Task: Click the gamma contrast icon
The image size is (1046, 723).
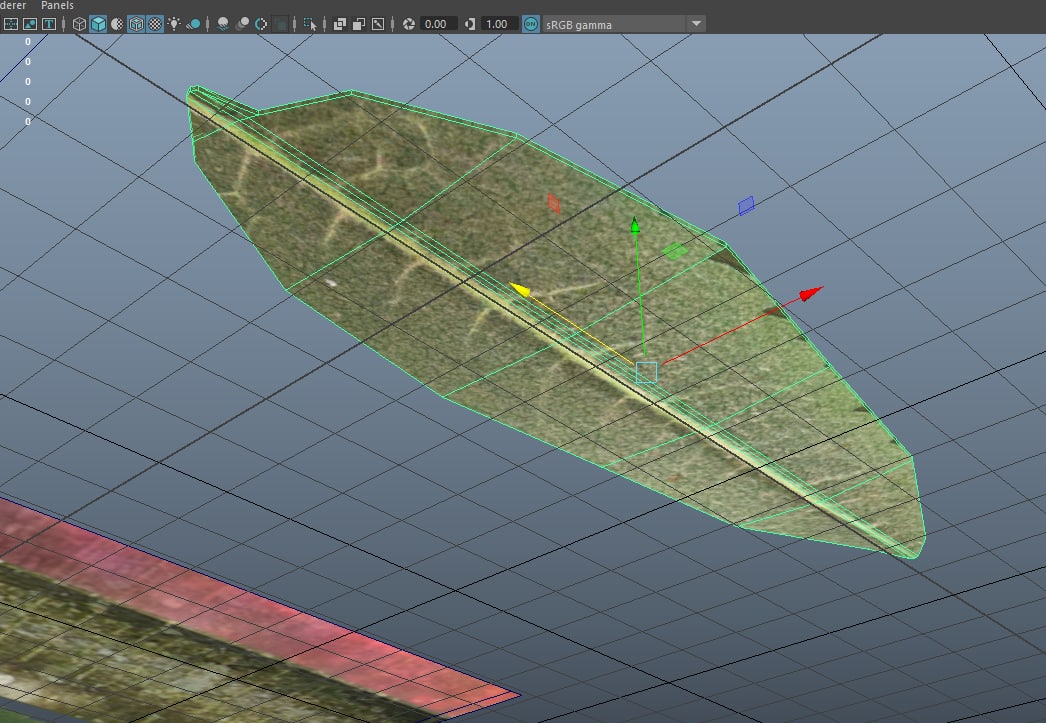Action: pyautogui.click(x=470, y=24)
